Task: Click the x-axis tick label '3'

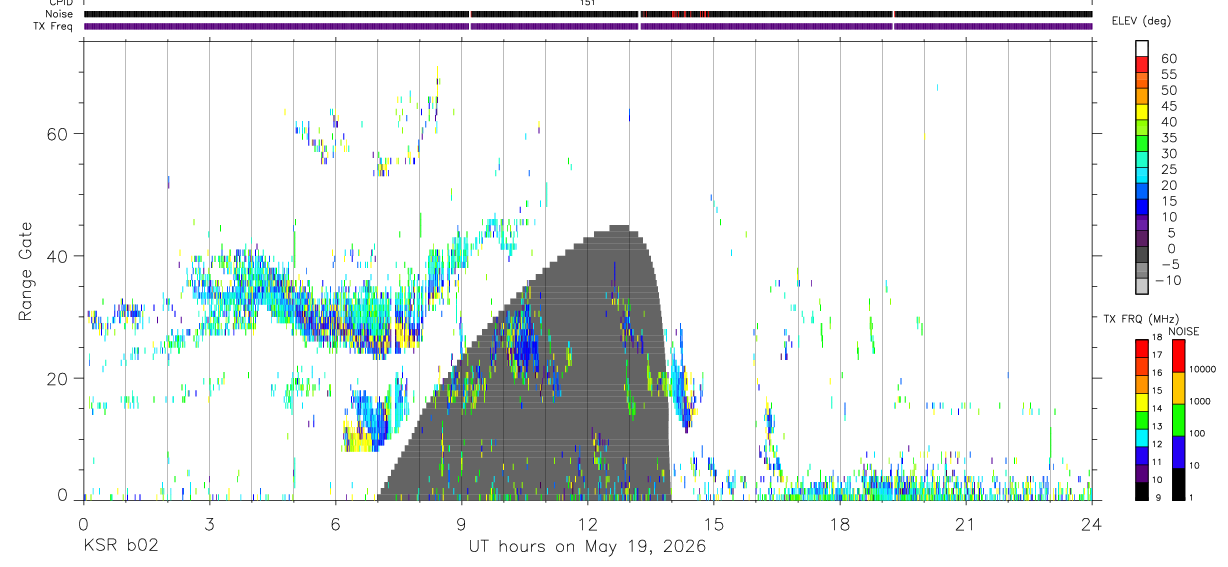Action: click(209, 524)
